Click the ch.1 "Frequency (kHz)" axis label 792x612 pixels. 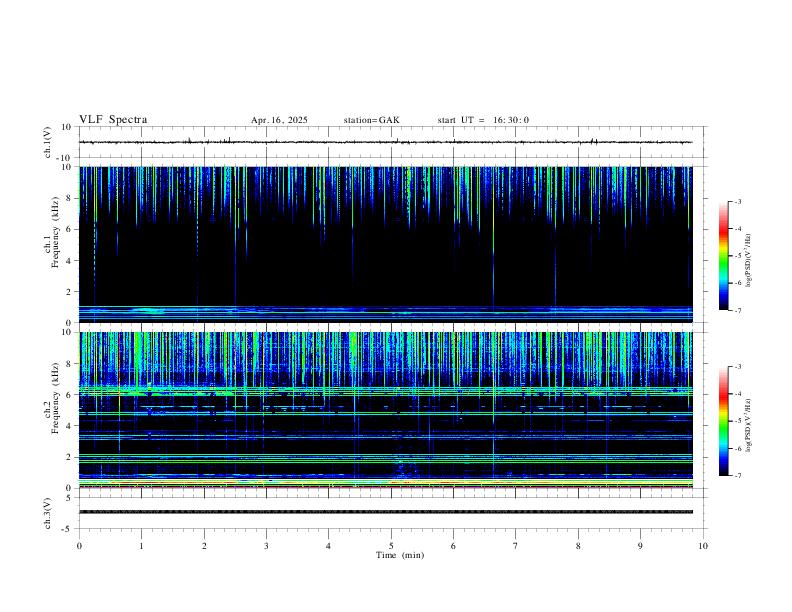tap(55, 232)
